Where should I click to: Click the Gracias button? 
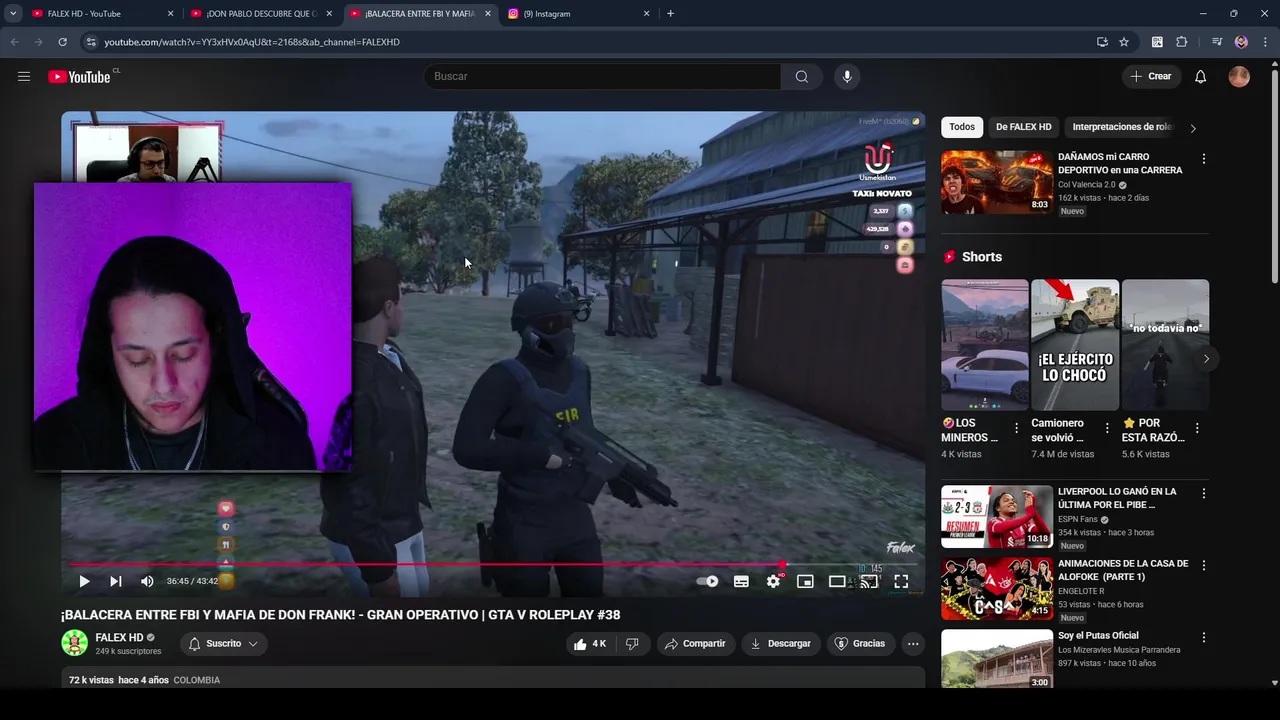tap(860, 644)
